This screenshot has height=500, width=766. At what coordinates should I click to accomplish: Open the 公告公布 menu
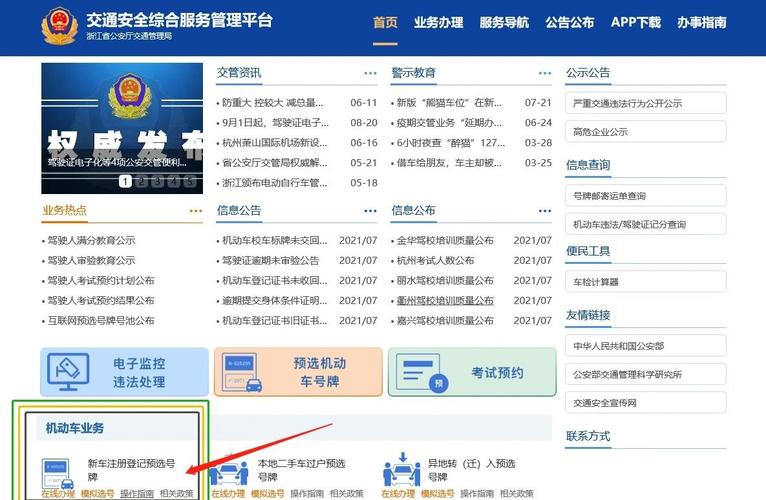point(570,22)
